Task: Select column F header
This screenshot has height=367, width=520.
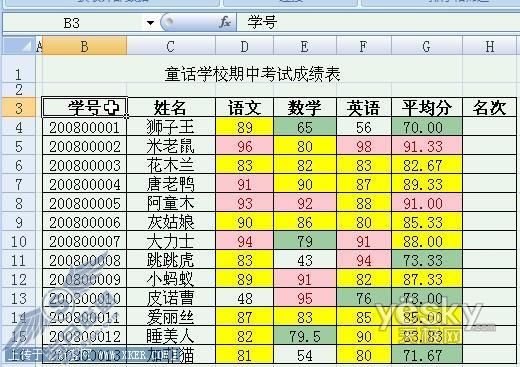Action: pyautogui.click(x=364, y=46)
